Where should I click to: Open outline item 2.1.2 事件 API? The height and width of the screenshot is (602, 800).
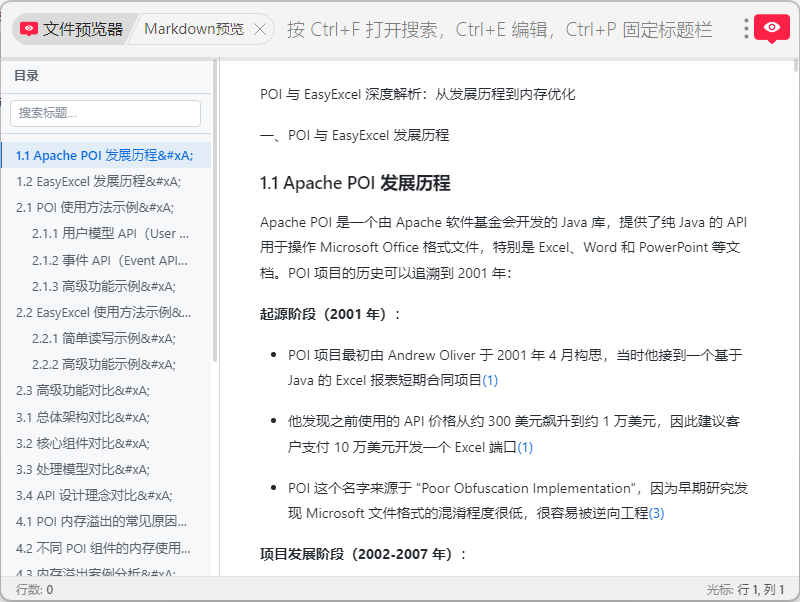(x=106, y=260)
